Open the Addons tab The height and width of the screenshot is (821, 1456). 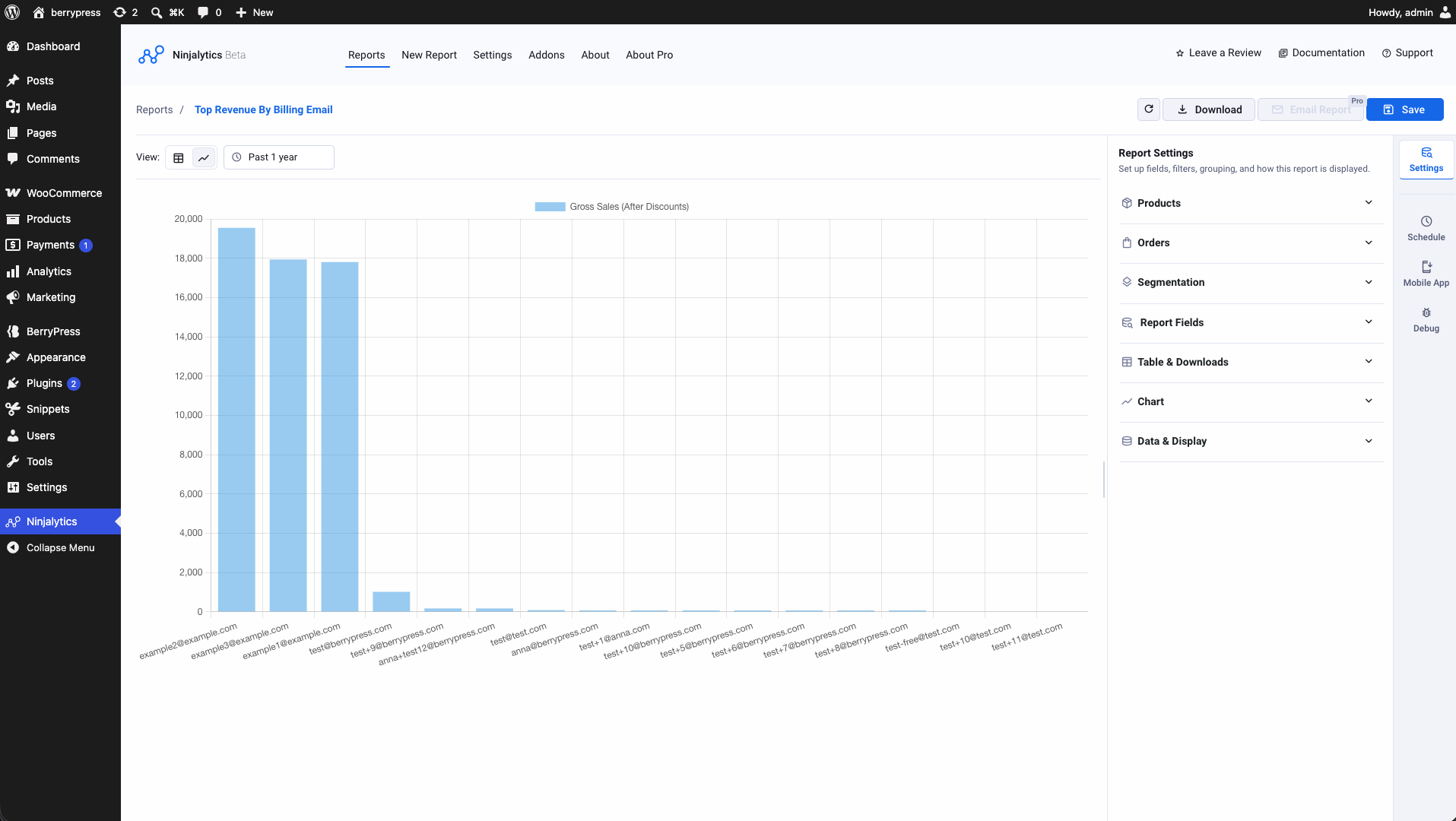pyautogui.click(x=547, y=55)
